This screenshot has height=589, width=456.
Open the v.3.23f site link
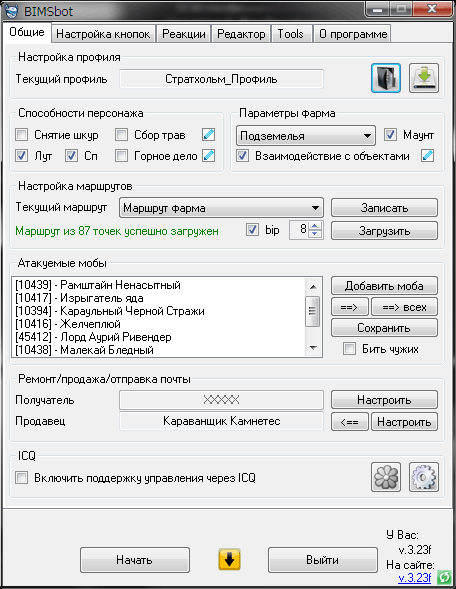tap(414, 577)
